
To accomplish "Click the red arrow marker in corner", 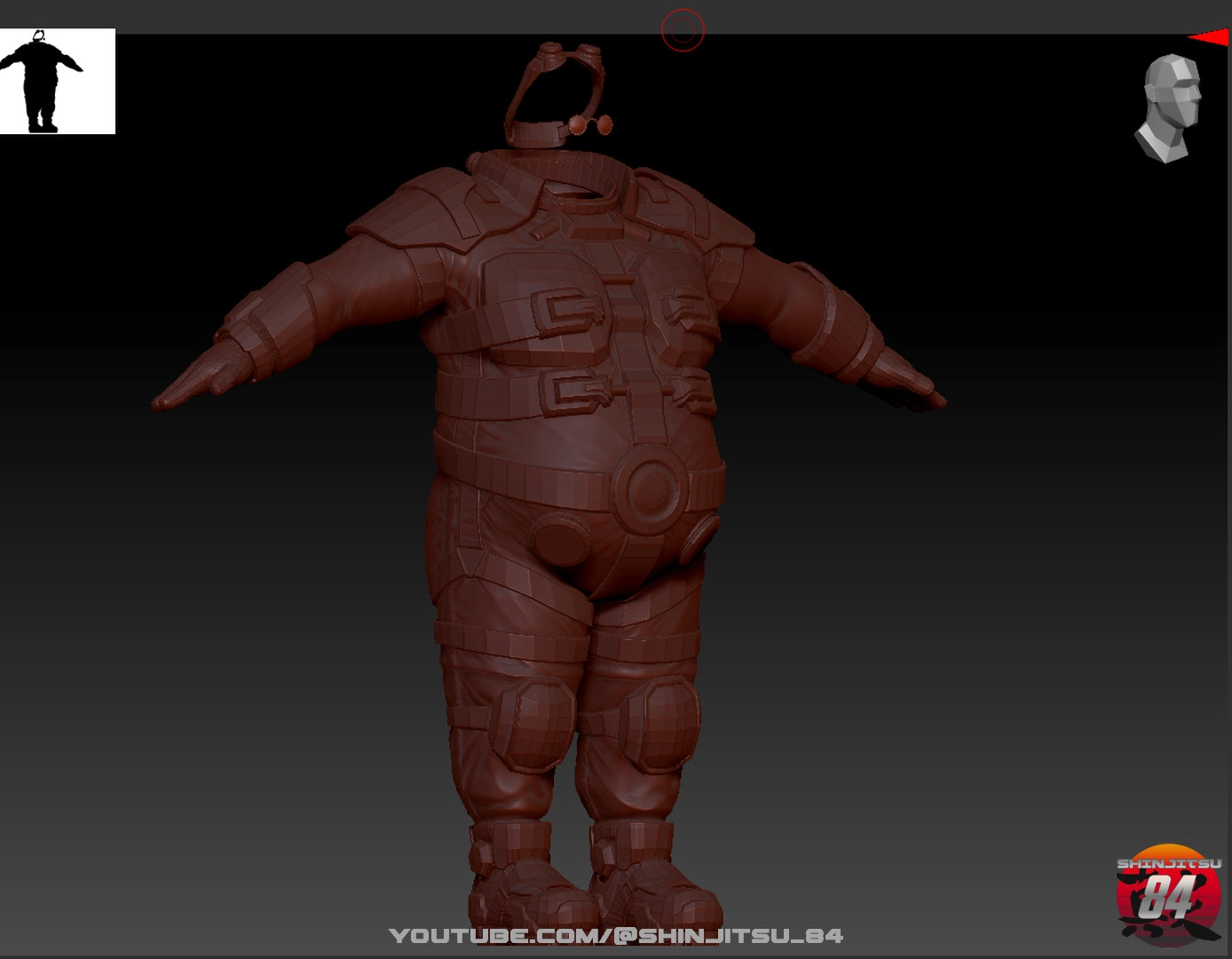I will pyautogui.click(x=1210, y=37).
